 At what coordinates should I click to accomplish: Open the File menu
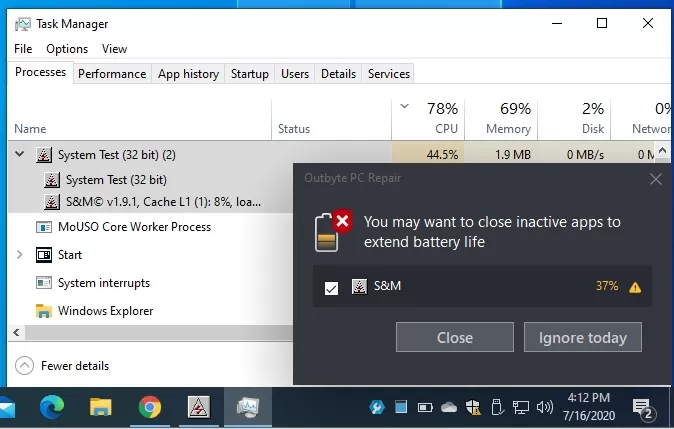[x=23, y=49]
